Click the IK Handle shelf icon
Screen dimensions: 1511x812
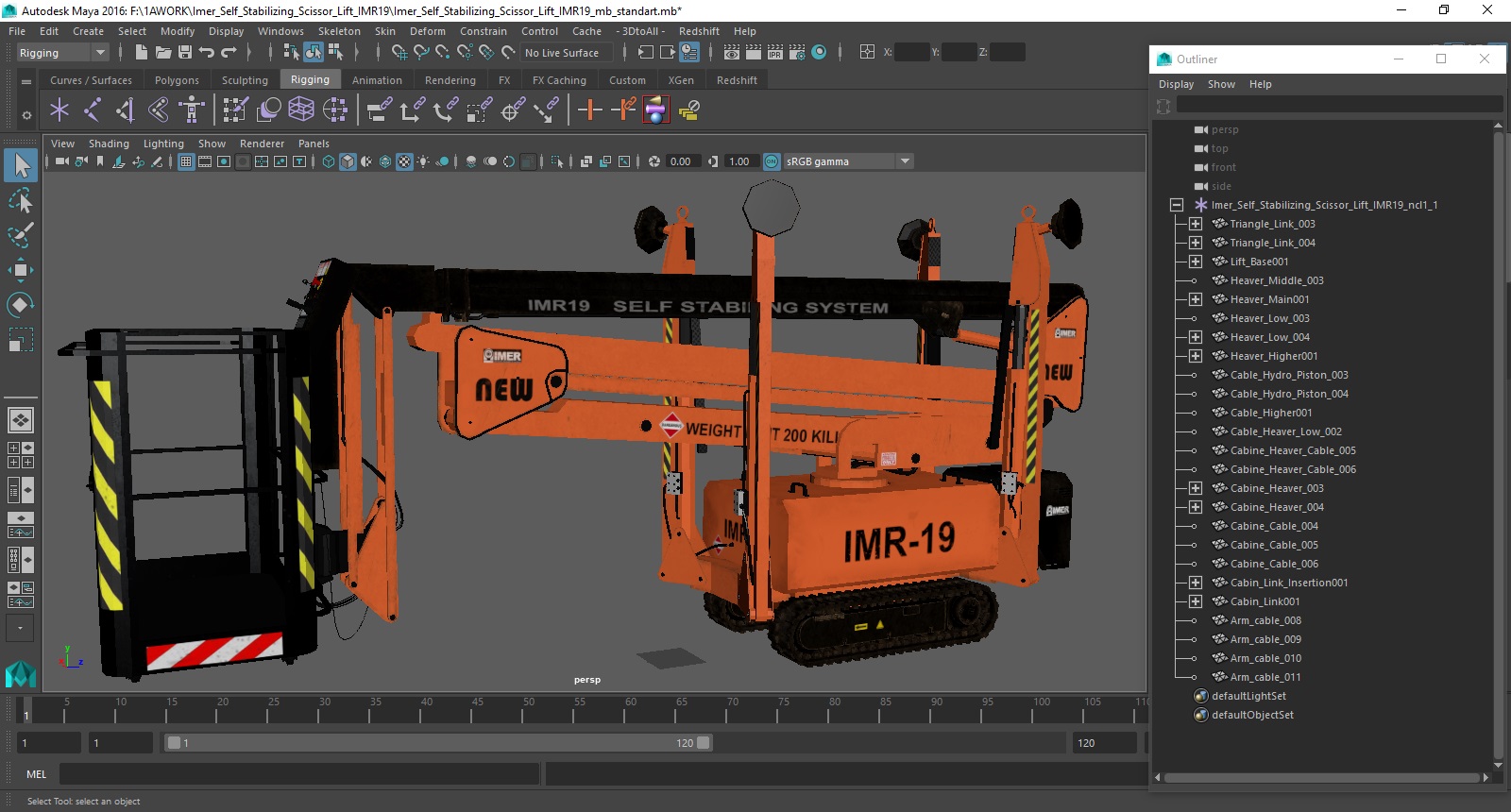(x=126, y=110)
